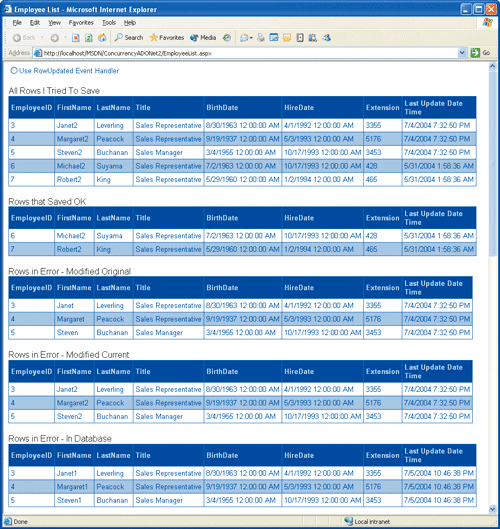
Task: Click the Mail toolbar icon
Action: 244,38
